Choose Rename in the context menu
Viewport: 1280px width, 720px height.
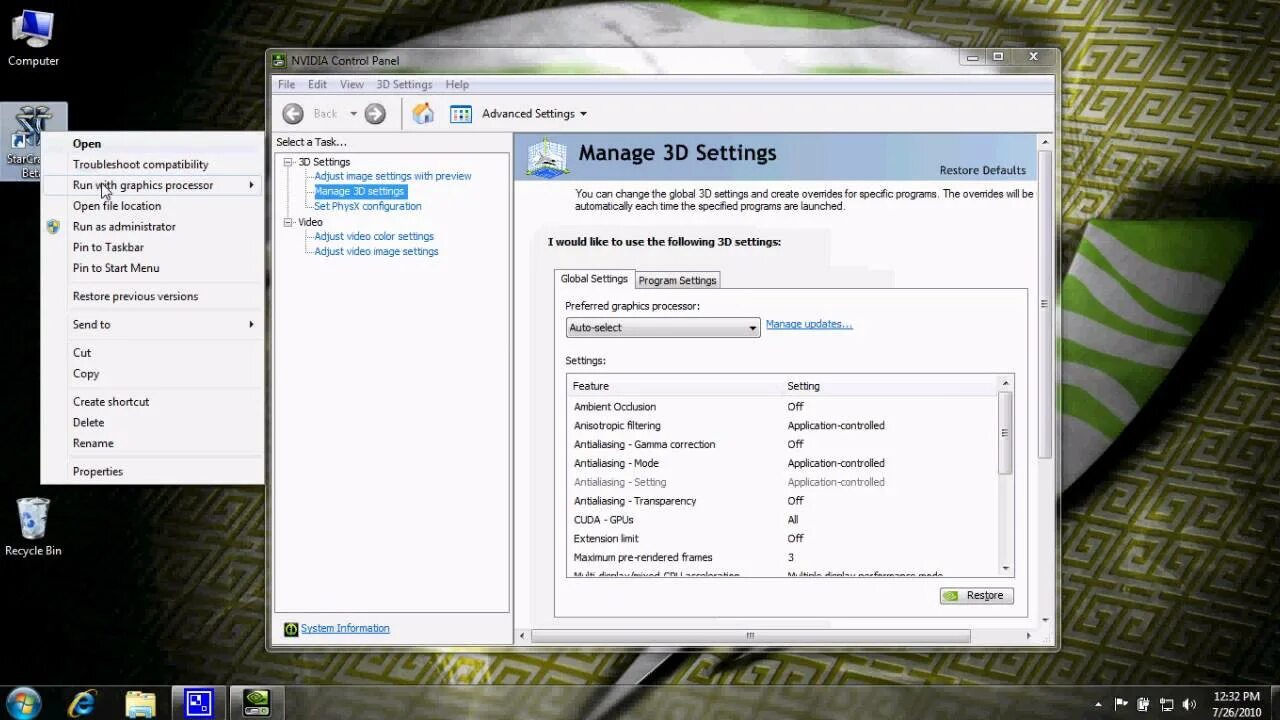pos(152,443)
